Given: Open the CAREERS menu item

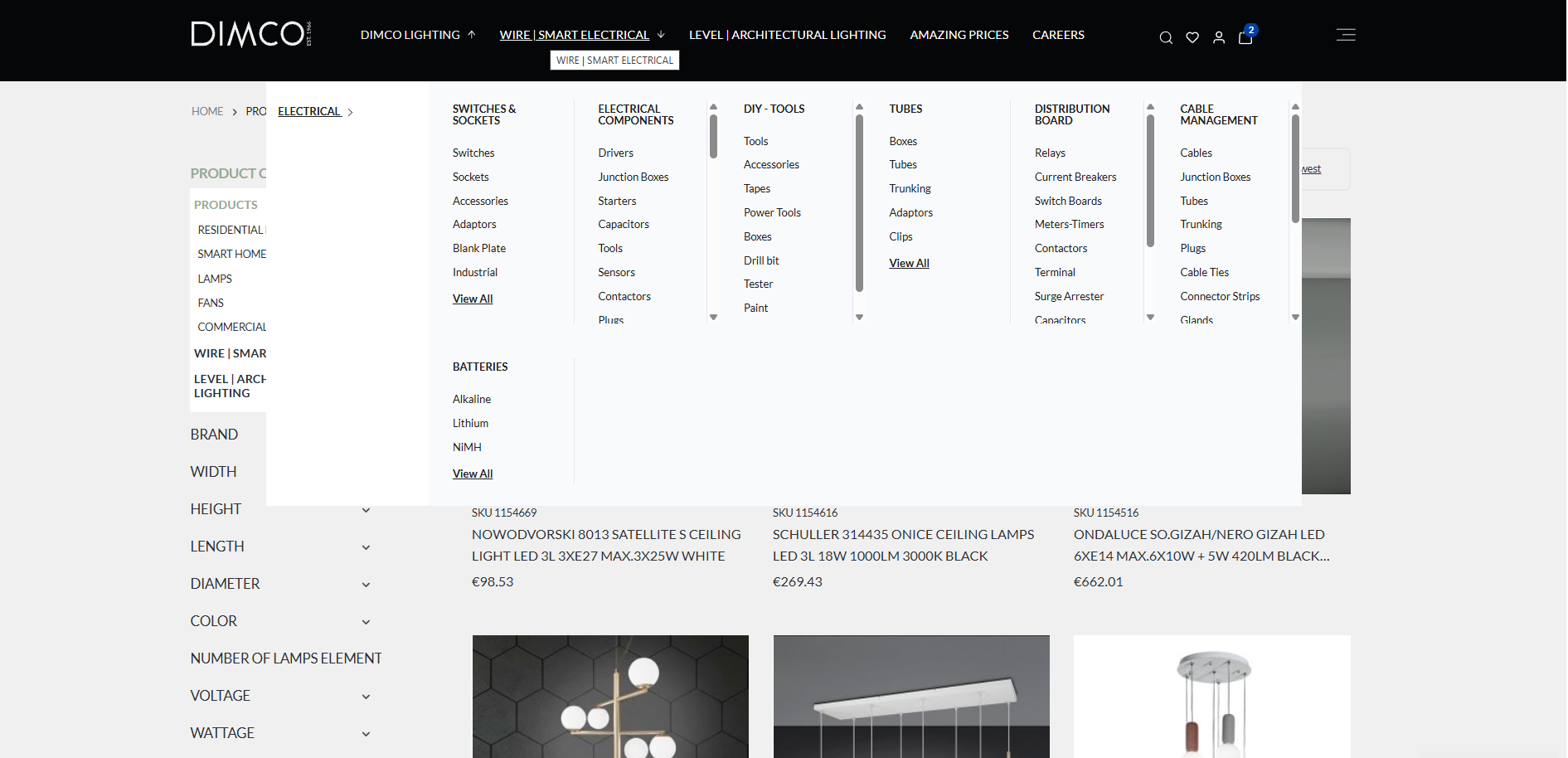Looking at the screenshot, I should (x=1058, y=35).
